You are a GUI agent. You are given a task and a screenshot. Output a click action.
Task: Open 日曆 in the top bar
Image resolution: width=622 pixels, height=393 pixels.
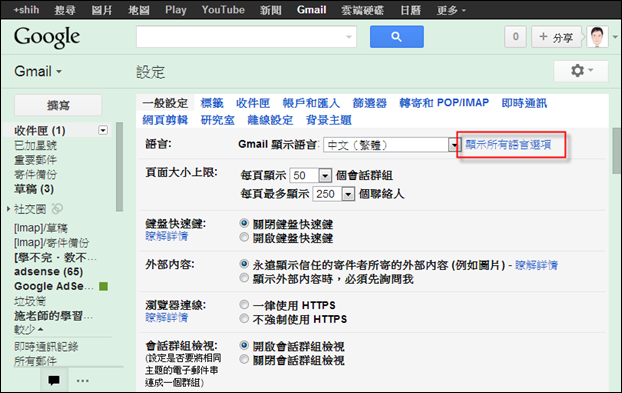pos(410,10)
